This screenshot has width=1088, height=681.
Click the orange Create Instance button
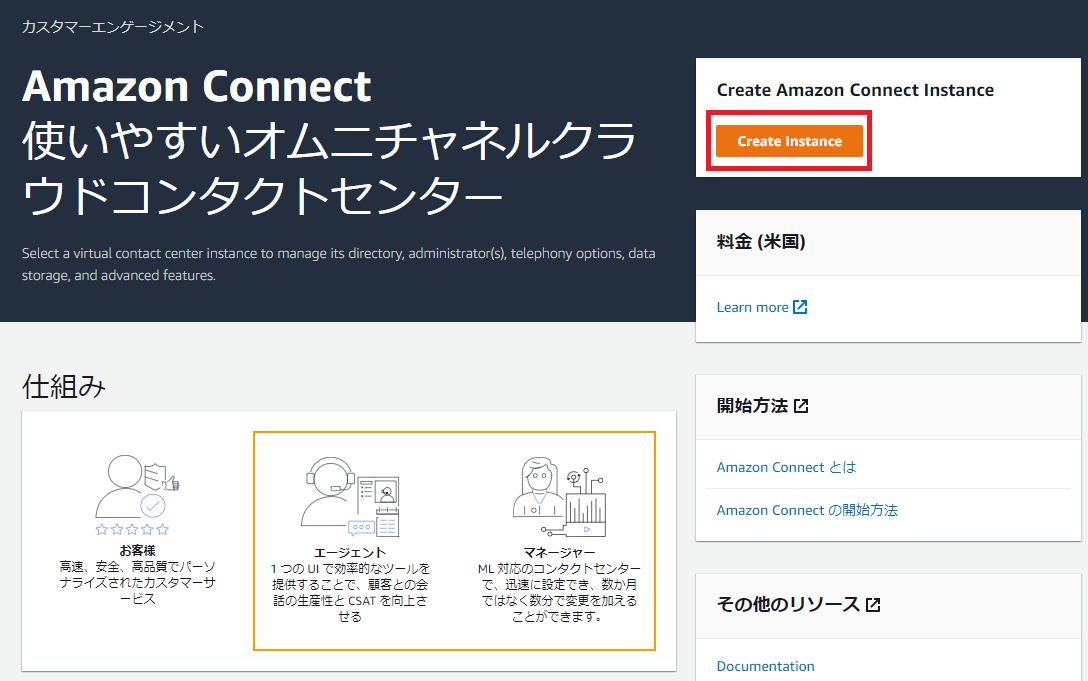[x=789, y=141]
